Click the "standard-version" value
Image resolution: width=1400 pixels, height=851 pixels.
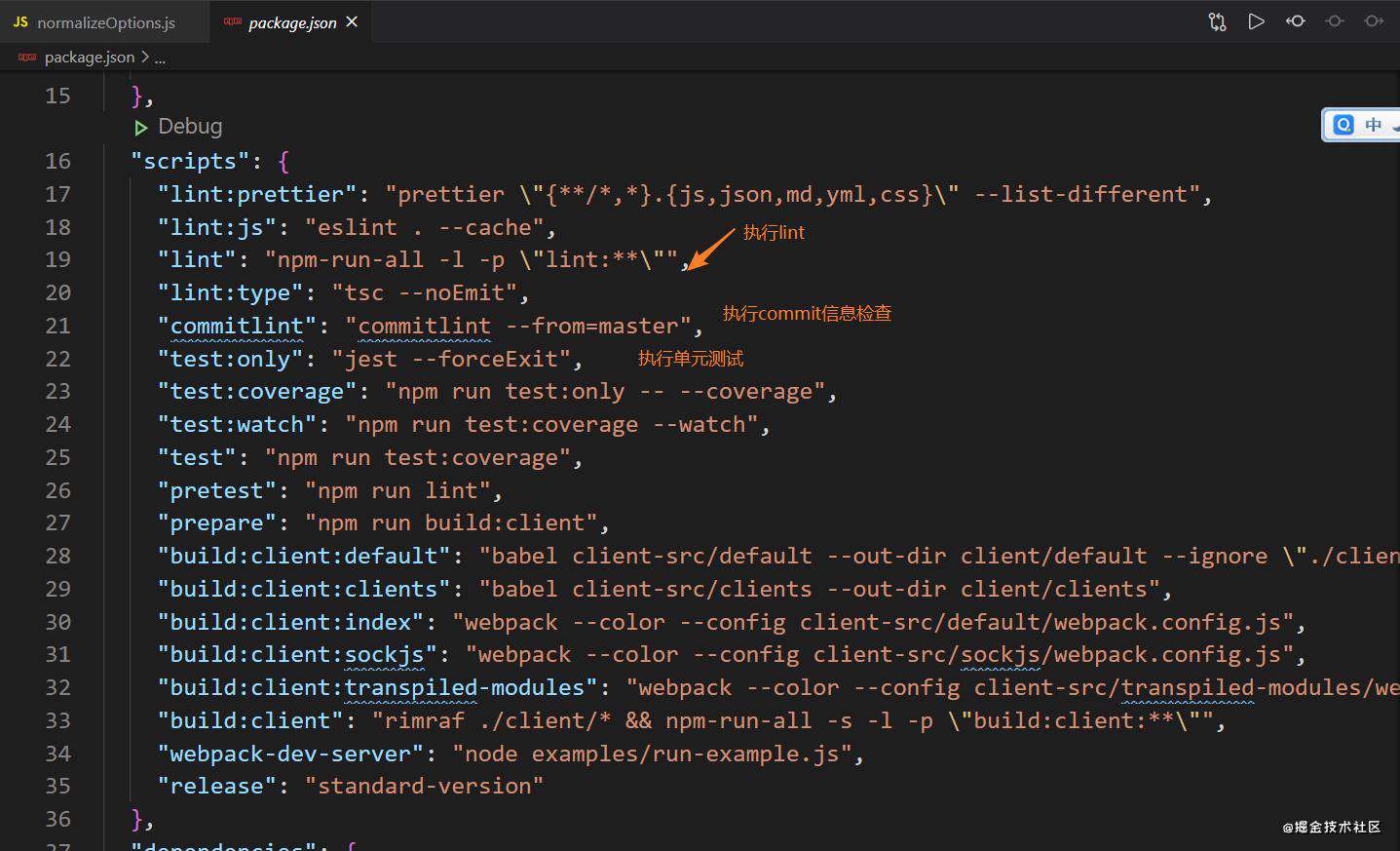(424, 786)
